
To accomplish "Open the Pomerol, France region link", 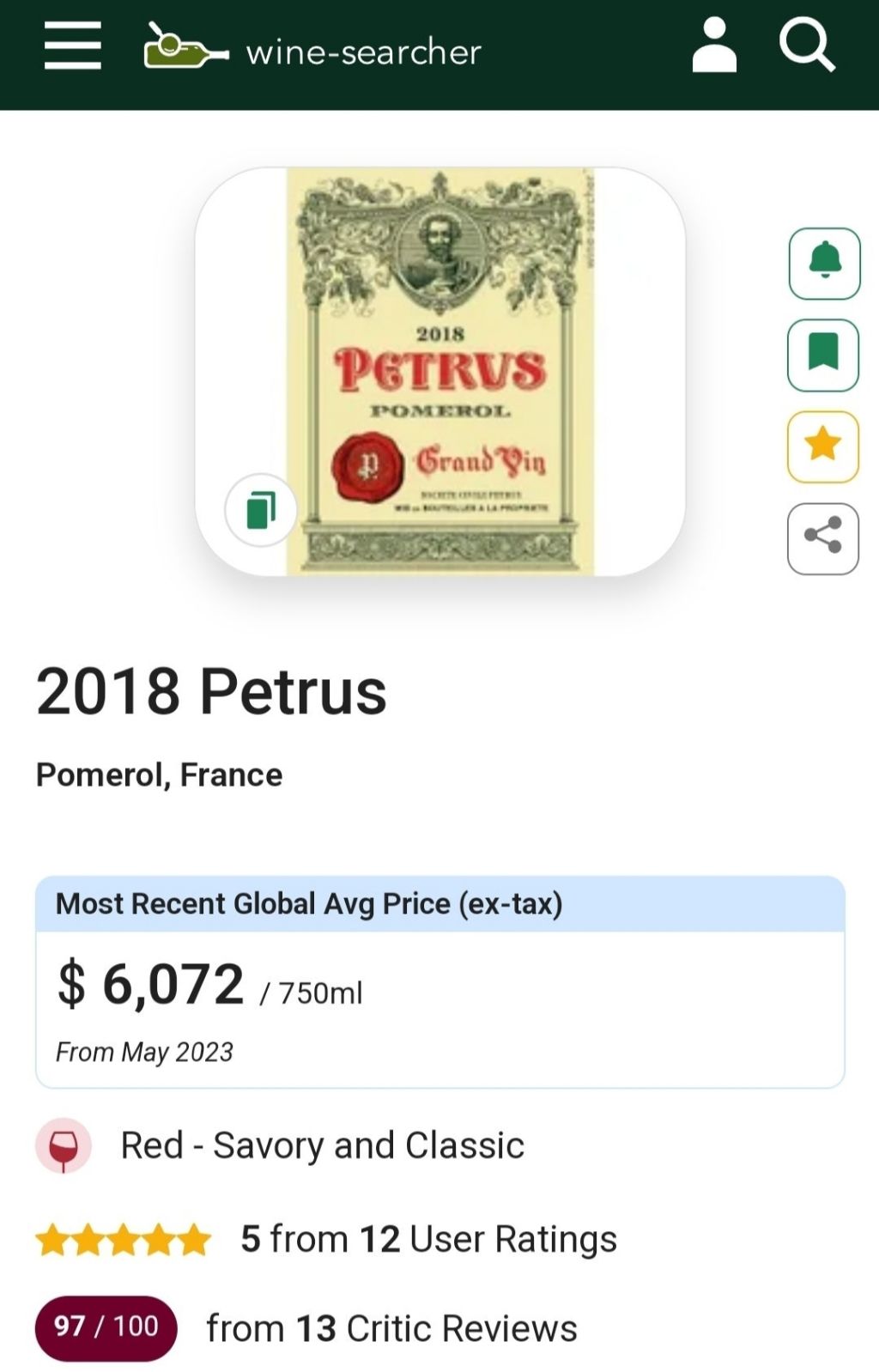I will coord(159,775).
